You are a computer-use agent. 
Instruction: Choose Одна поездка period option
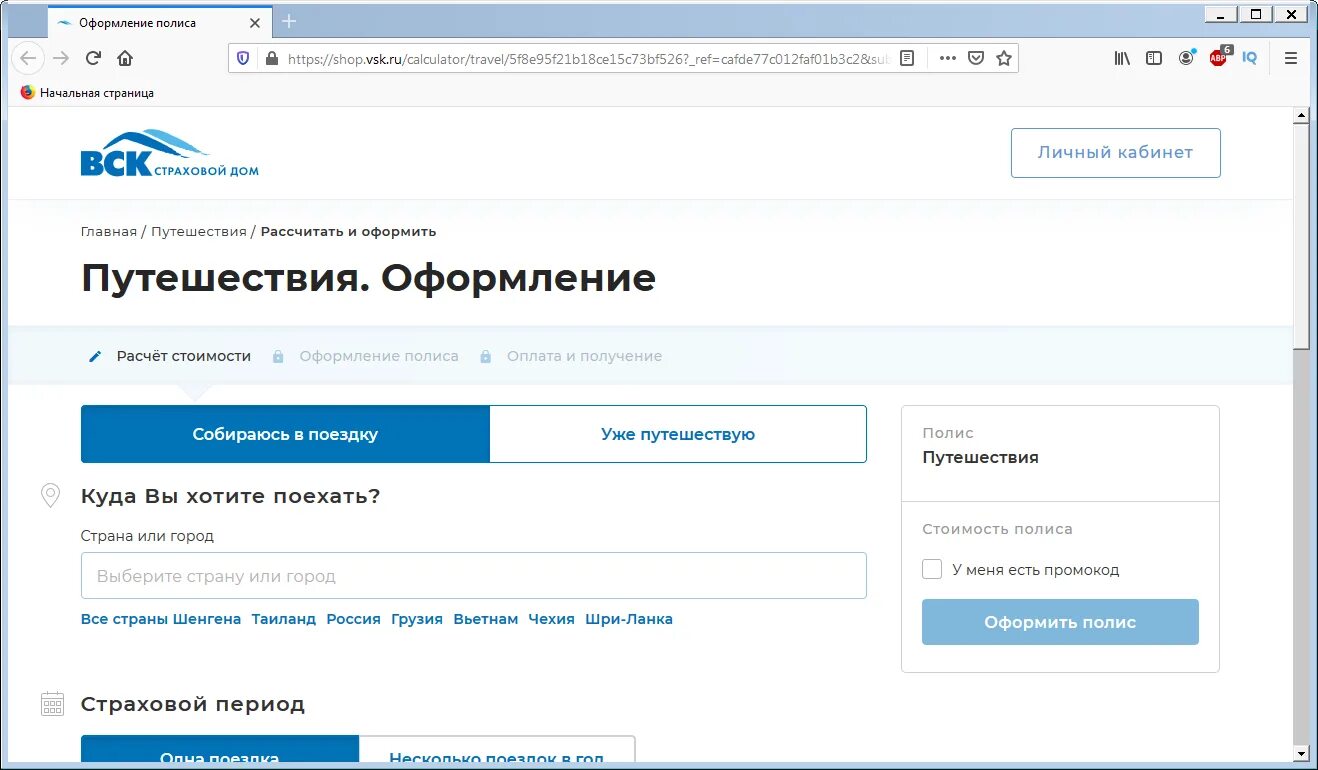pyautogui.click(x=219, y=750)
